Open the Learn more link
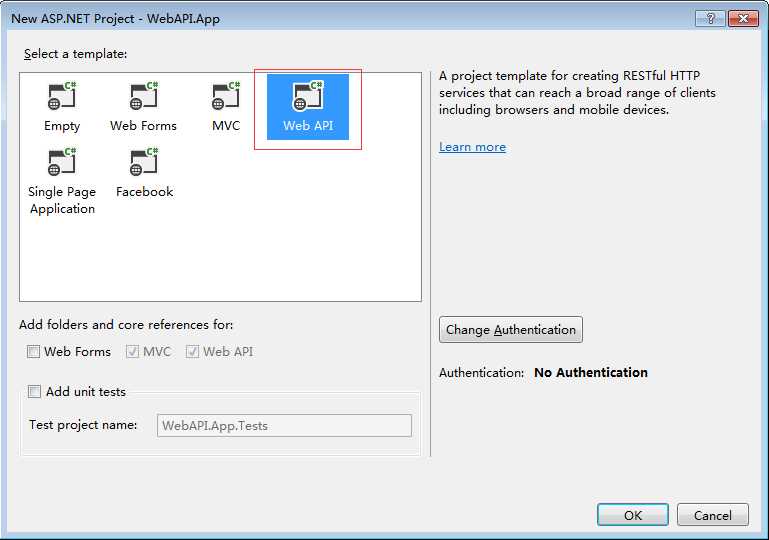769x540 pixels. click(472, 147)
